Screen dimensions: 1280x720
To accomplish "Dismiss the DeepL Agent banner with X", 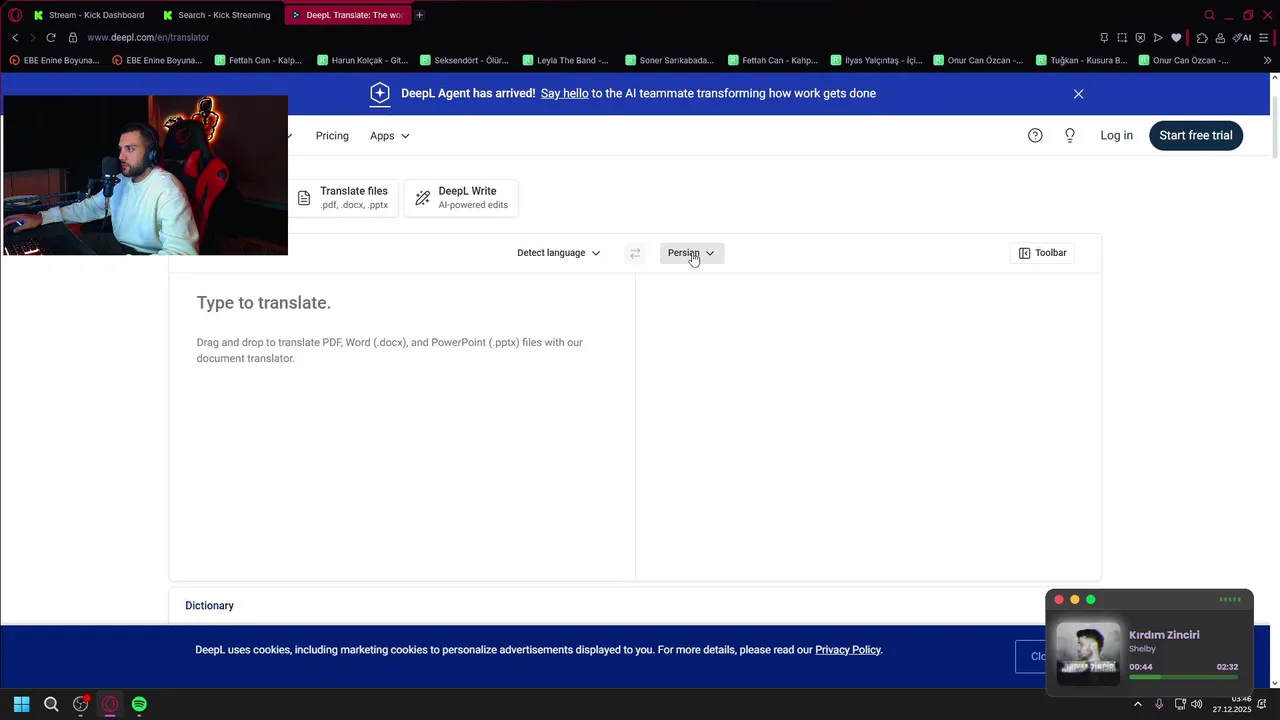I will pyautogui.click(x=1078, y=94).
